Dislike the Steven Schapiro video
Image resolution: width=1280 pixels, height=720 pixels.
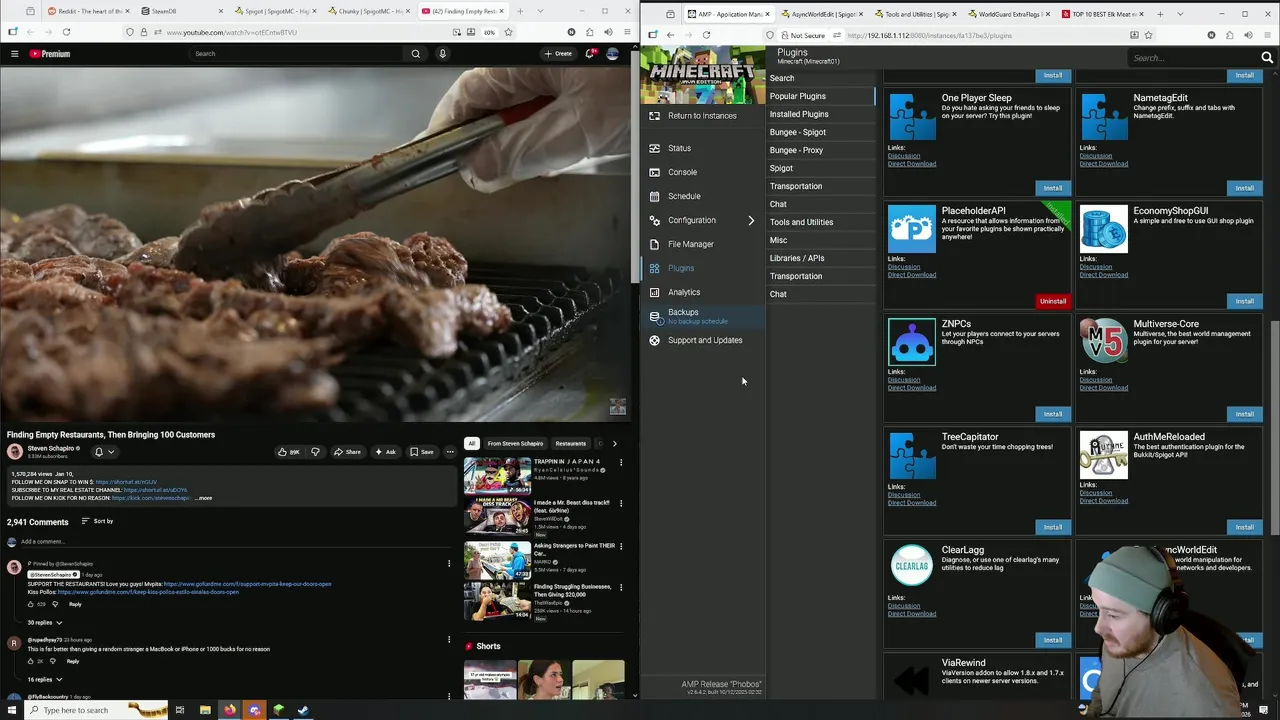click(x=315, y=452)
